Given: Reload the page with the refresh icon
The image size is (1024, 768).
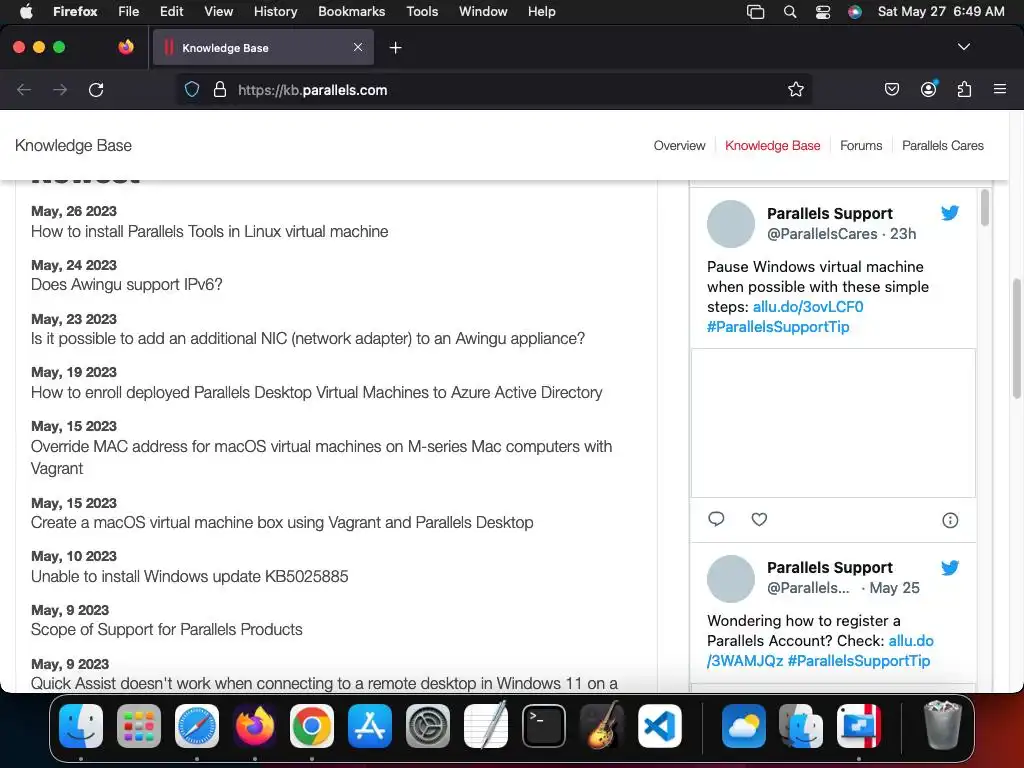Looking at the screenshot, I should tap(96, 89).
